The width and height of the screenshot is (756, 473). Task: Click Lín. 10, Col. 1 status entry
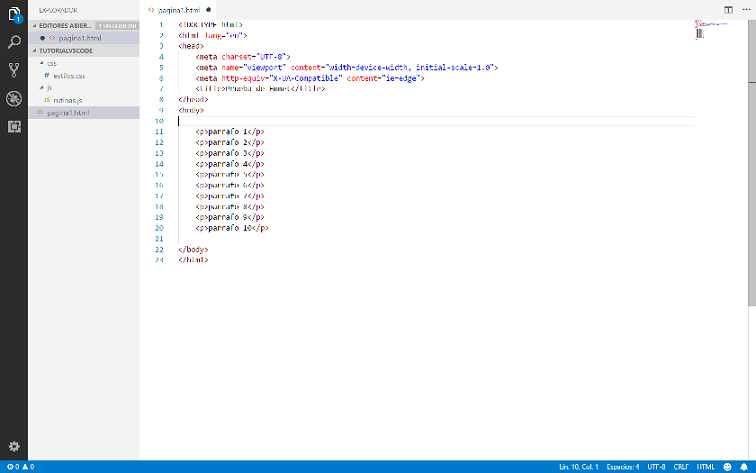coord(578,467)
